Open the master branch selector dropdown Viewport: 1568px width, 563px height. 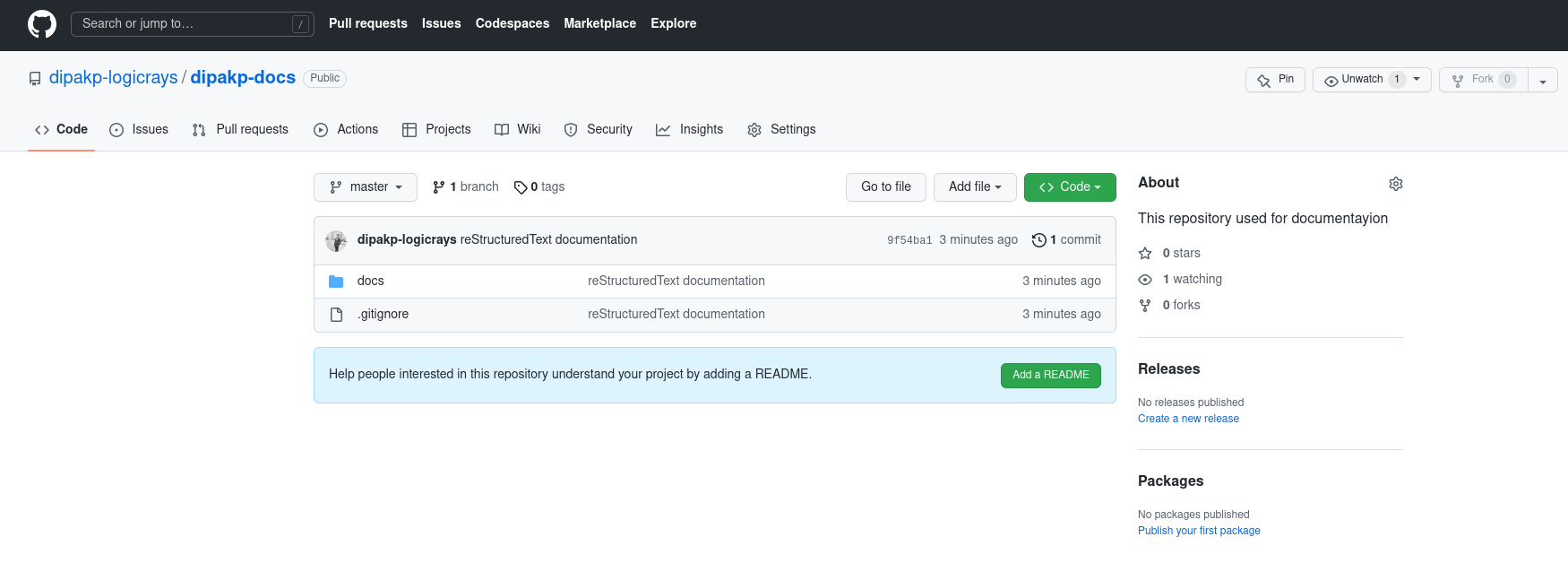[x=366, y=187]
